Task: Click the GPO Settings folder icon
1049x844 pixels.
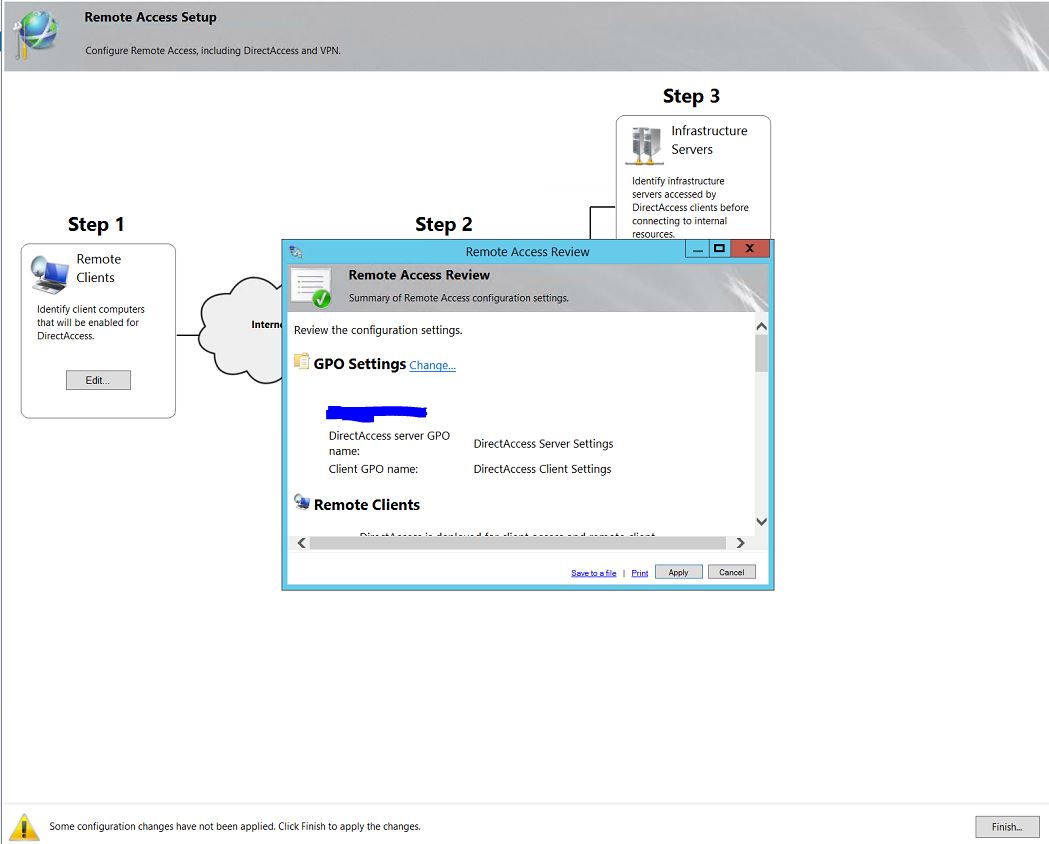Action: coord(302,362)
